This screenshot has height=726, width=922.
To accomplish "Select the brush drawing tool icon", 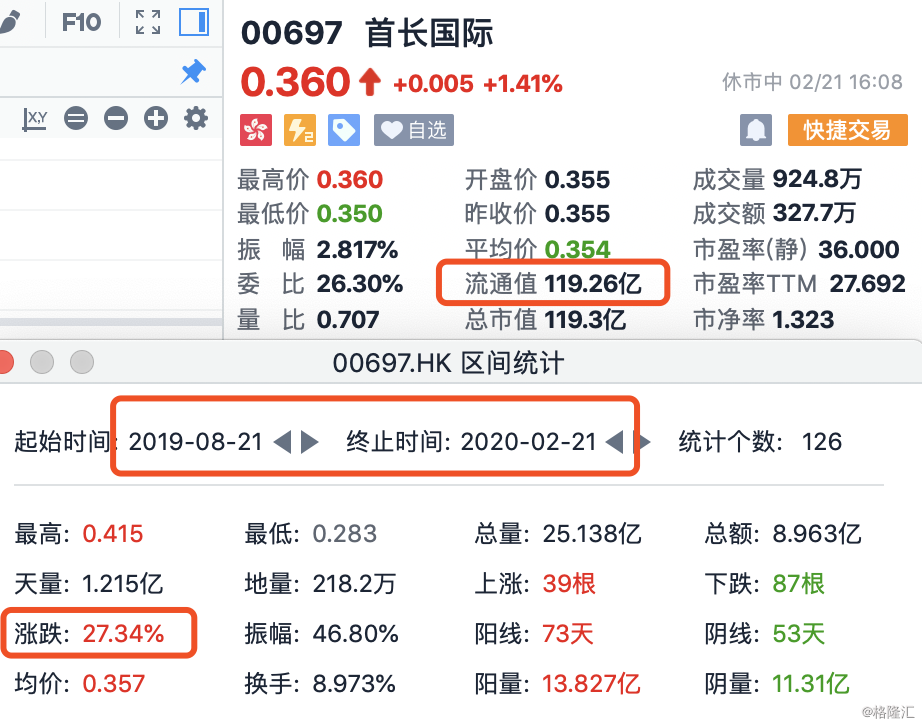I will coord(9,22).
